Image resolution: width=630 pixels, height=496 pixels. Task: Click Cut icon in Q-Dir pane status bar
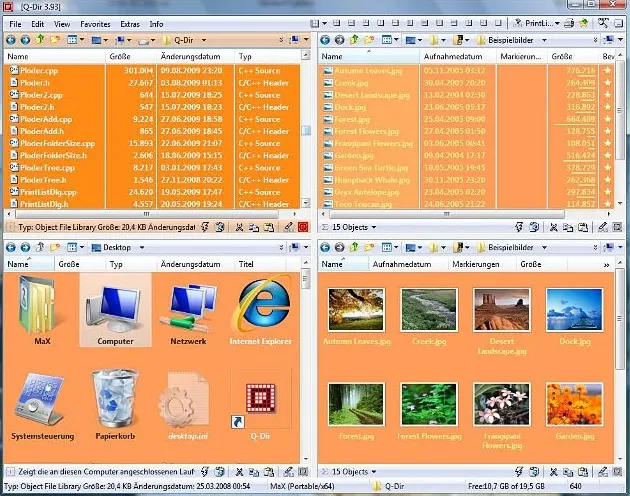coord(239,227)
